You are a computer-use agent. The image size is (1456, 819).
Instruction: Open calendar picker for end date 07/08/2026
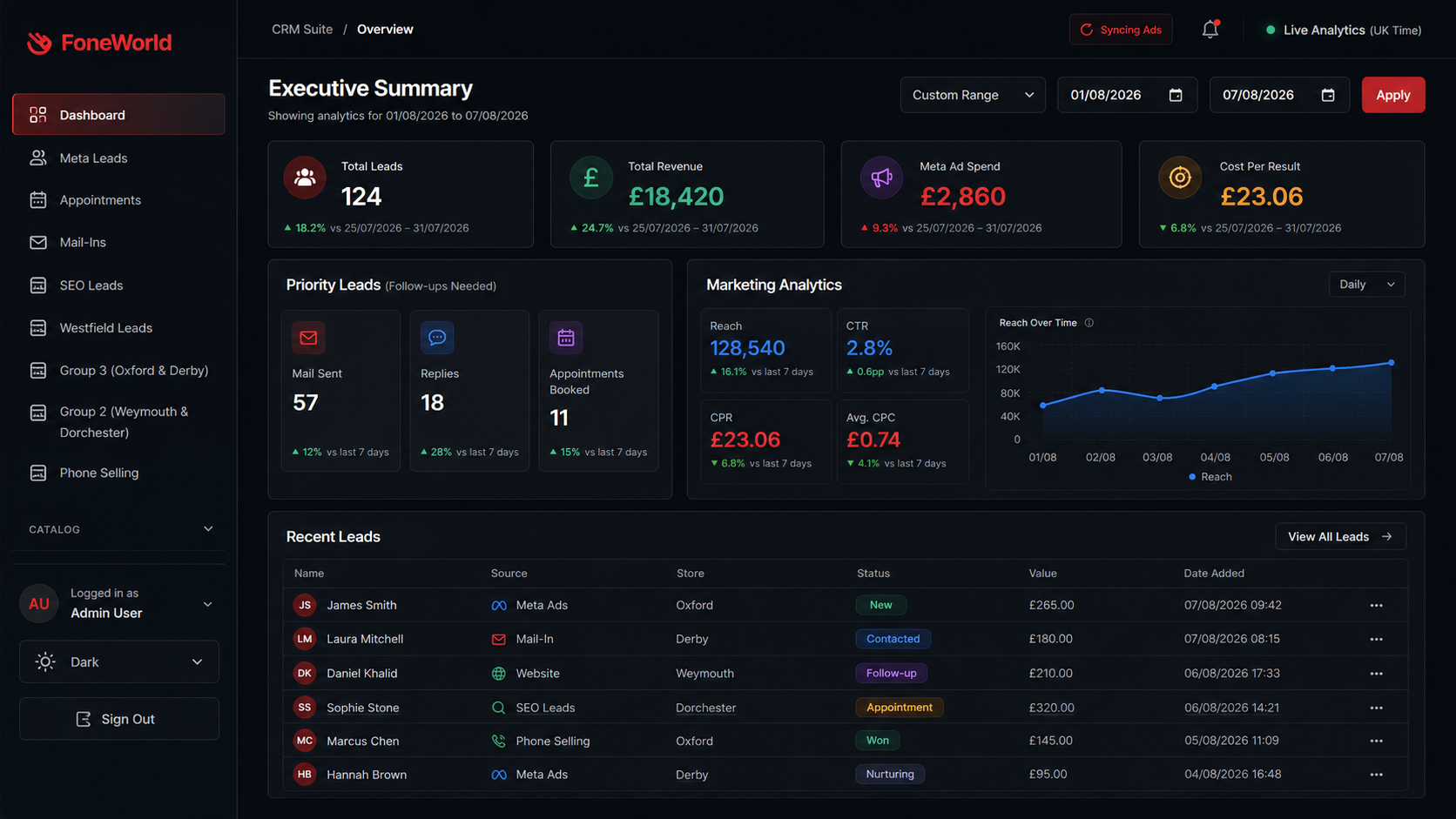tap(1328, 95)
